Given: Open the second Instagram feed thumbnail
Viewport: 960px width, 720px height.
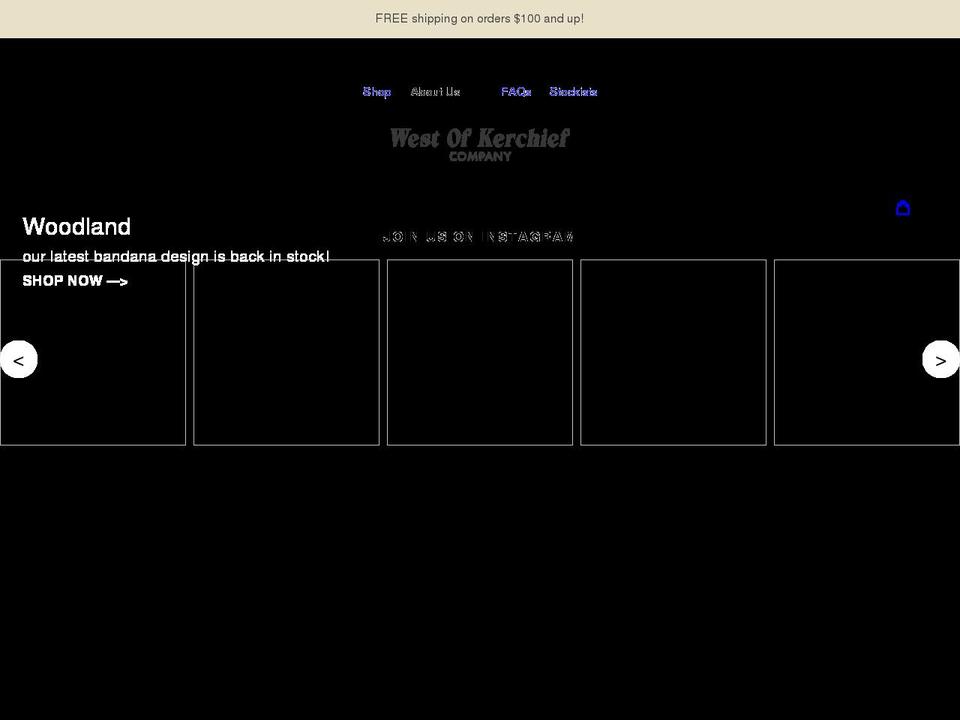Looking at the screenshot, I should tap(286, 352).
